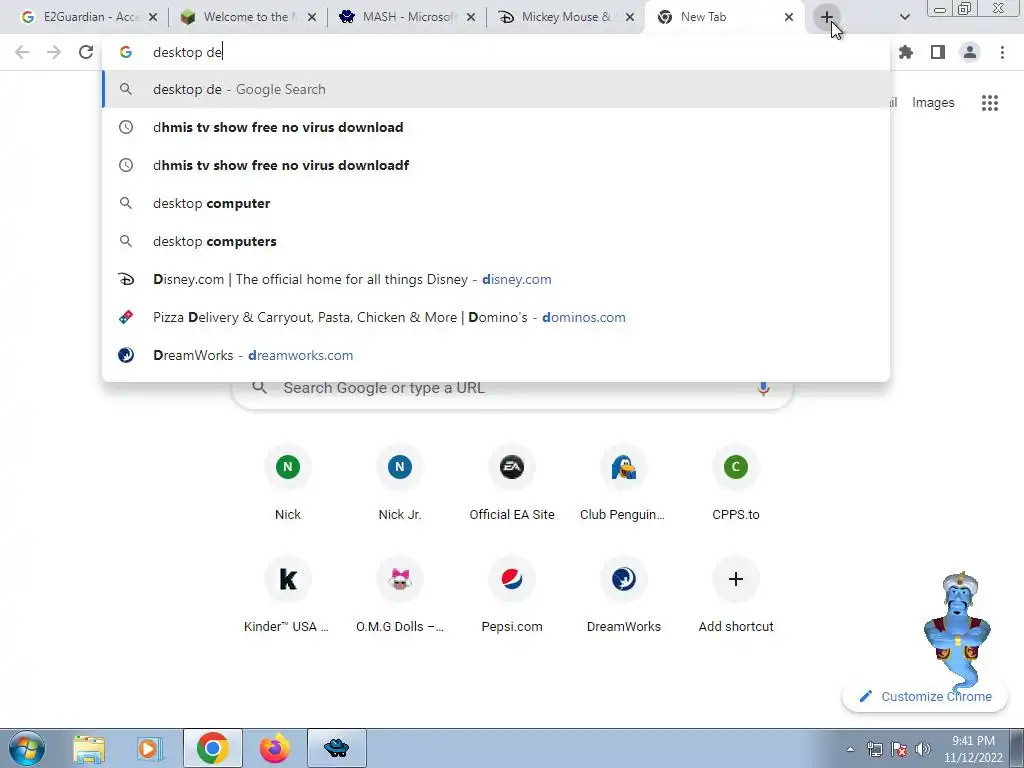Click the address bar showing 'desktop de'
This screenshot has width=1024, height=768.
click(x=496, y=52)
